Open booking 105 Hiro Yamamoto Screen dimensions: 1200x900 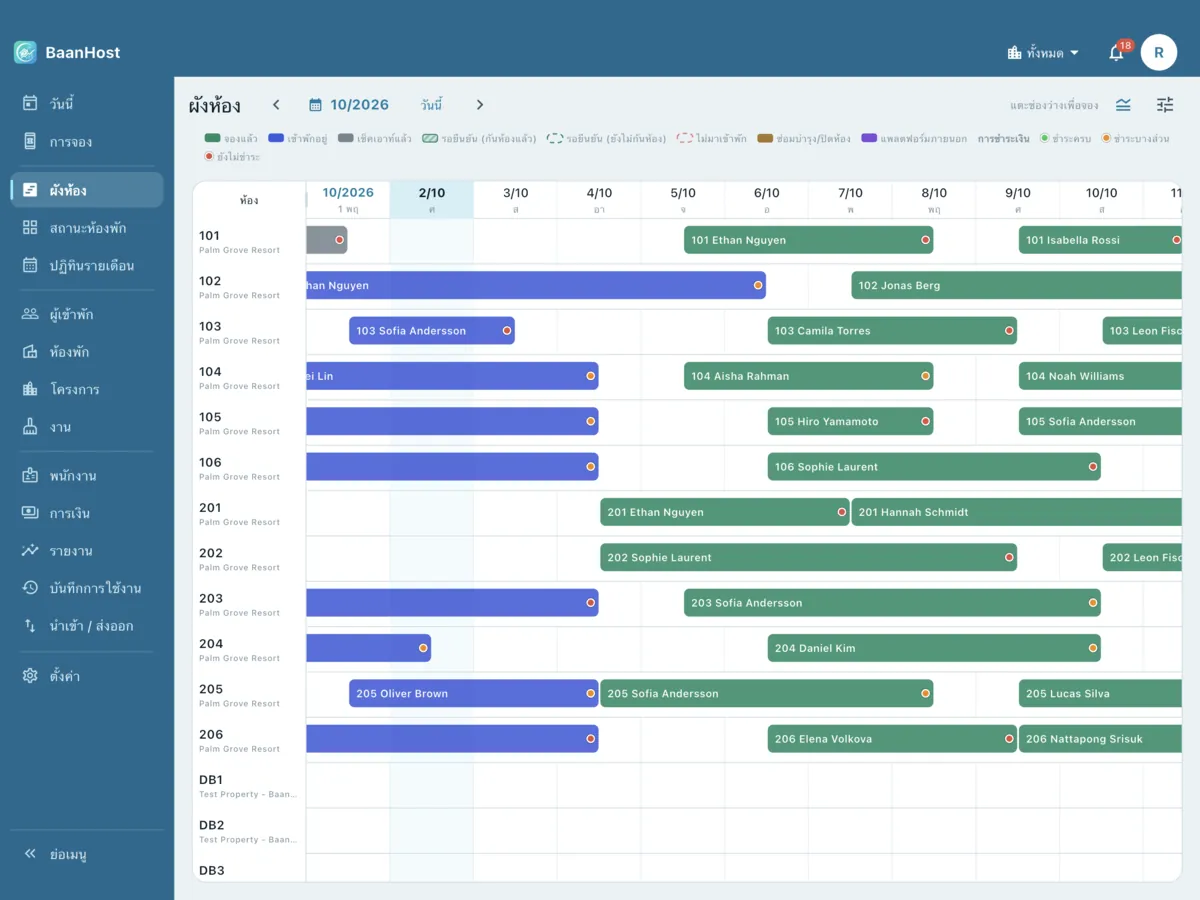[851, 421]
